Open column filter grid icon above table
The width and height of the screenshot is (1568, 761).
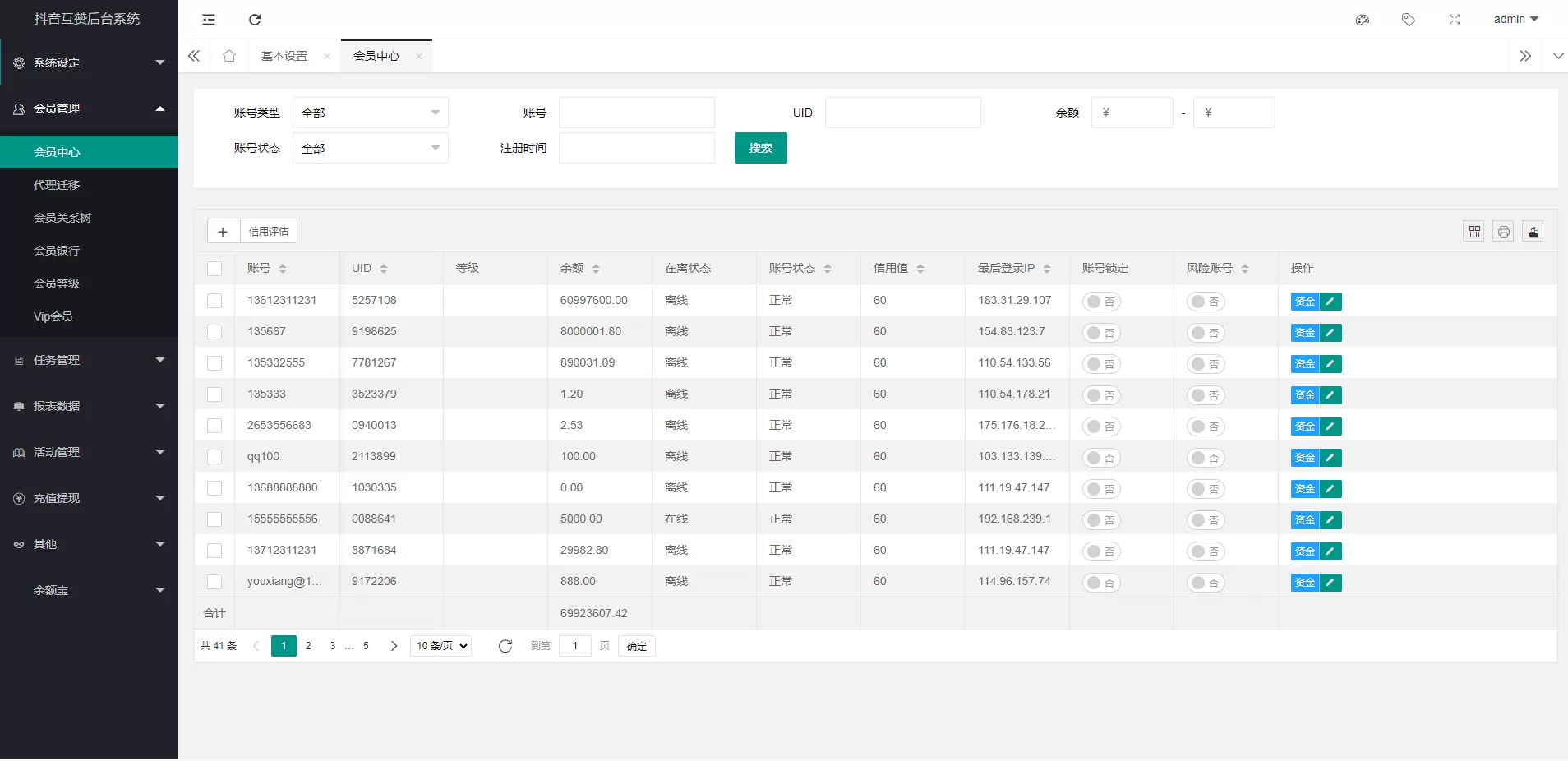pos(1474,232)
